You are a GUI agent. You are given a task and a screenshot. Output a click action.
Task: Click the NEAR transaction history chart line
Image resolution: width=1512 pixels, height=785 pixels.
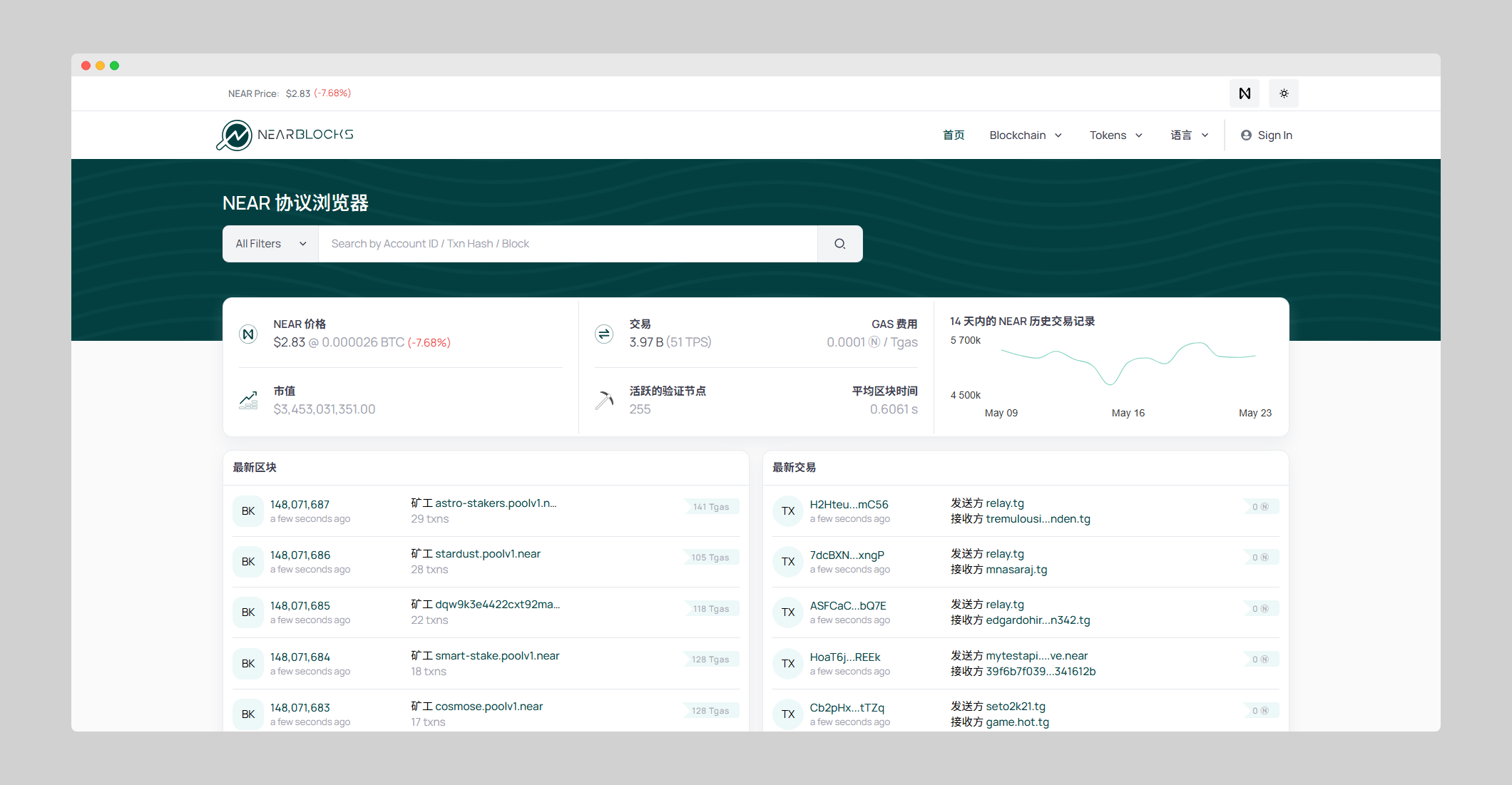[x=1128, y=363]
